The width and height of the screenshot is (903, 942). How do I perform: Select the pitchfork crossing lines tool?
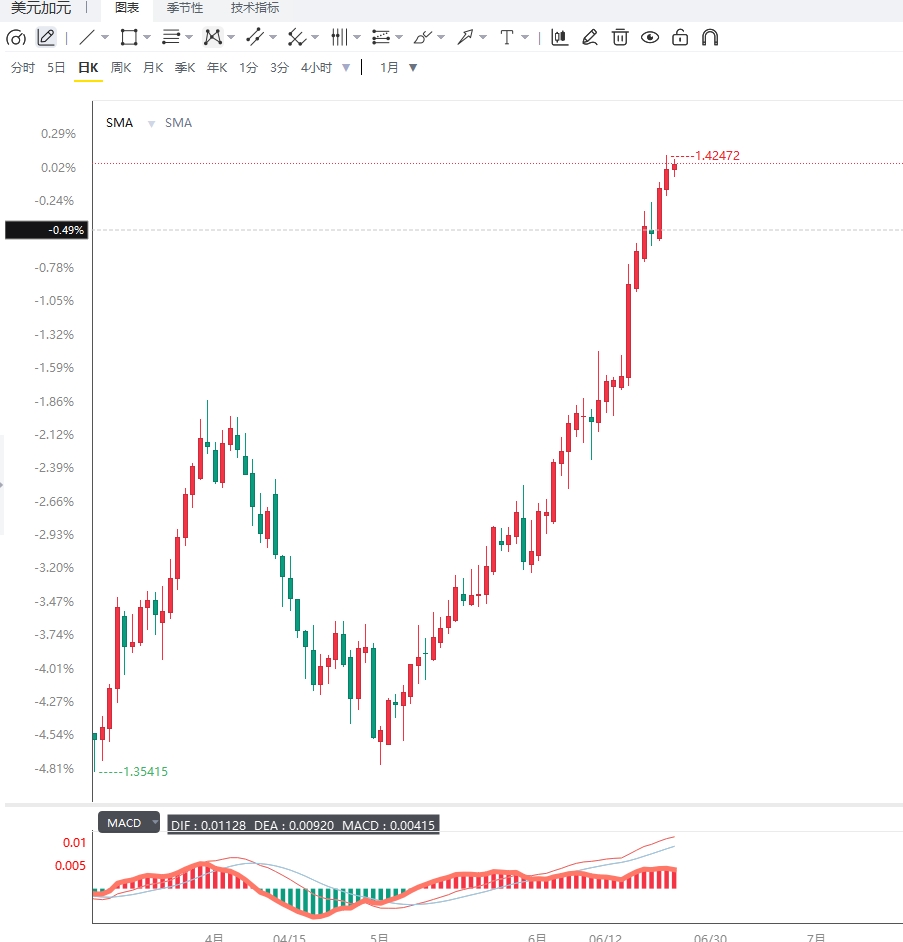click(297, 37)
